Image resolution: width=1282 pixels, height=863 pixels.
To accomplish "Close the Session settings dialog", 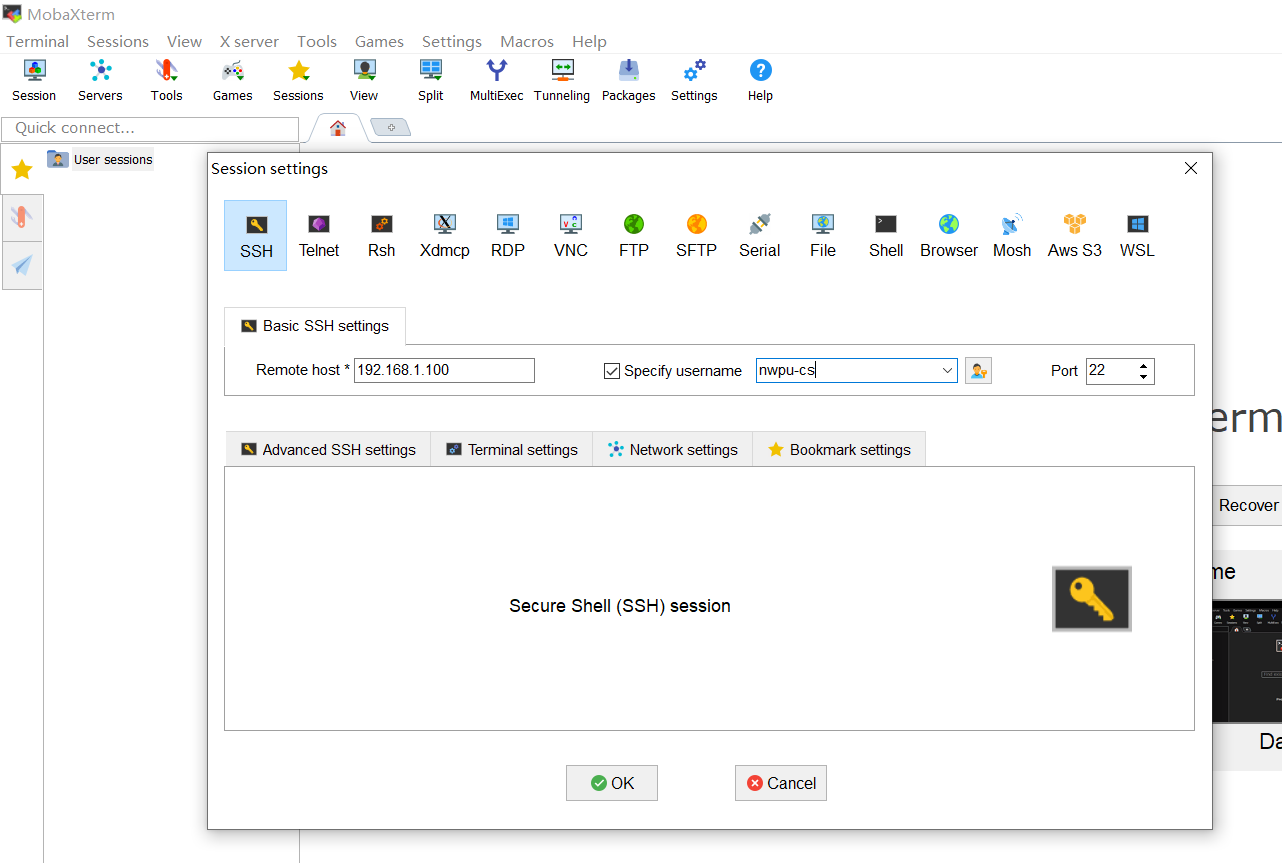I will [1191, 168].
